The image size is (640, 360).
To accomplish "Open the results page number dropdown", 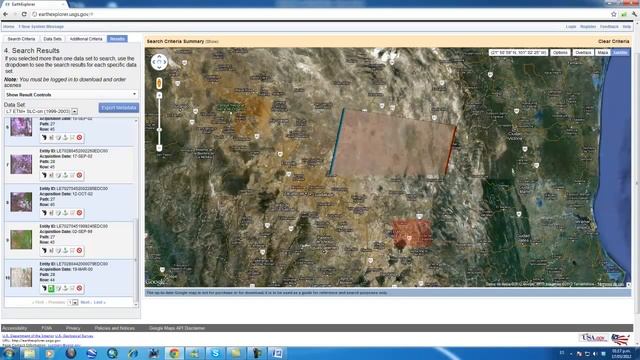I will tap(73, 302).
